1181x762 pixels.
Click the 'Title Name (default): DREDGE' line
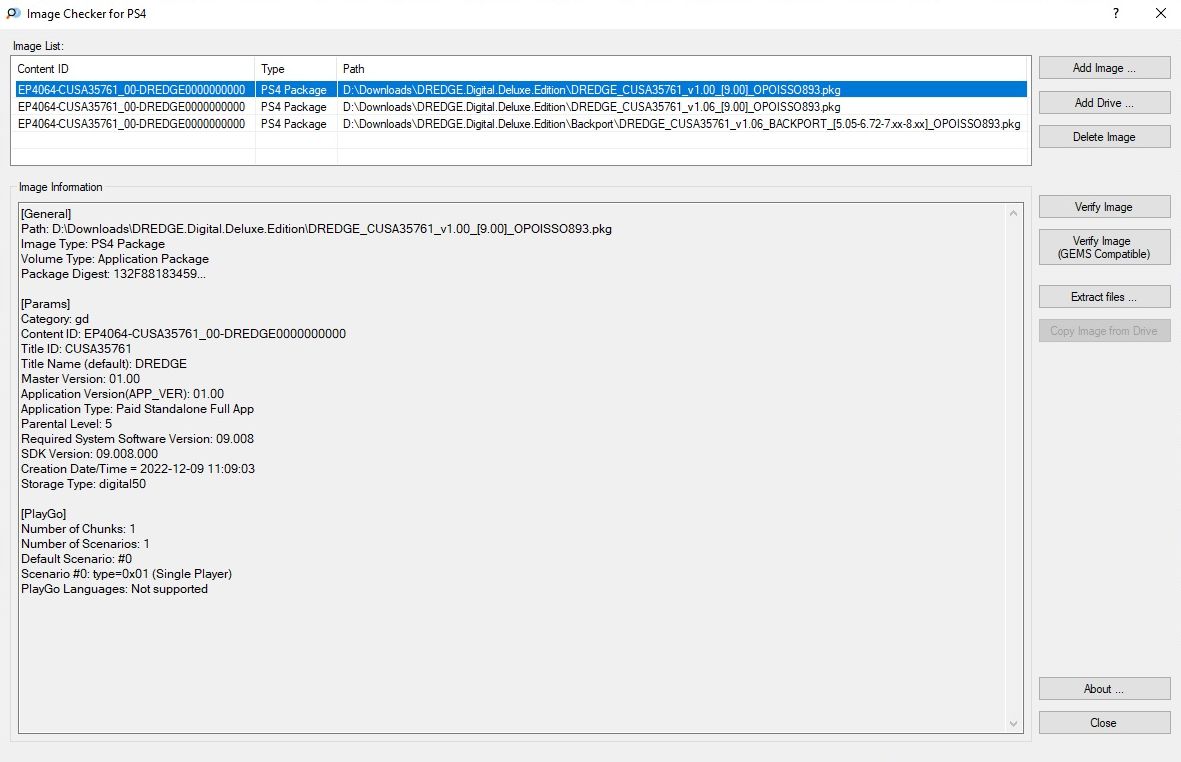click(x=104, y=364)
